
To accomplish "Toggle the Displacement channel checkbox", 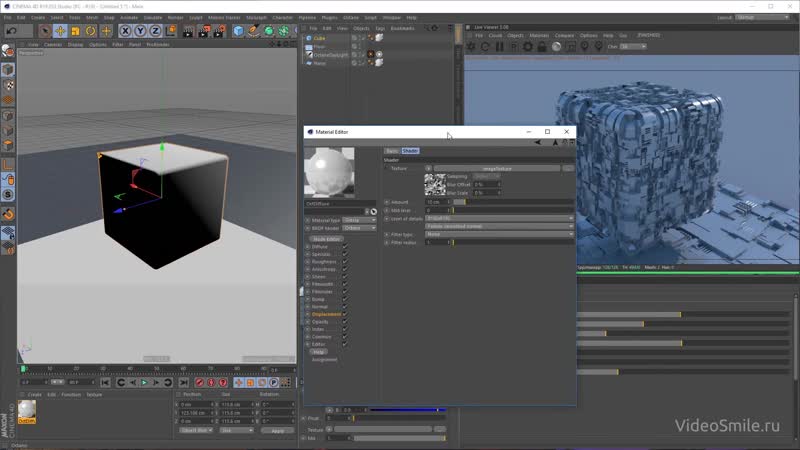I will click(x=345, y=314).
